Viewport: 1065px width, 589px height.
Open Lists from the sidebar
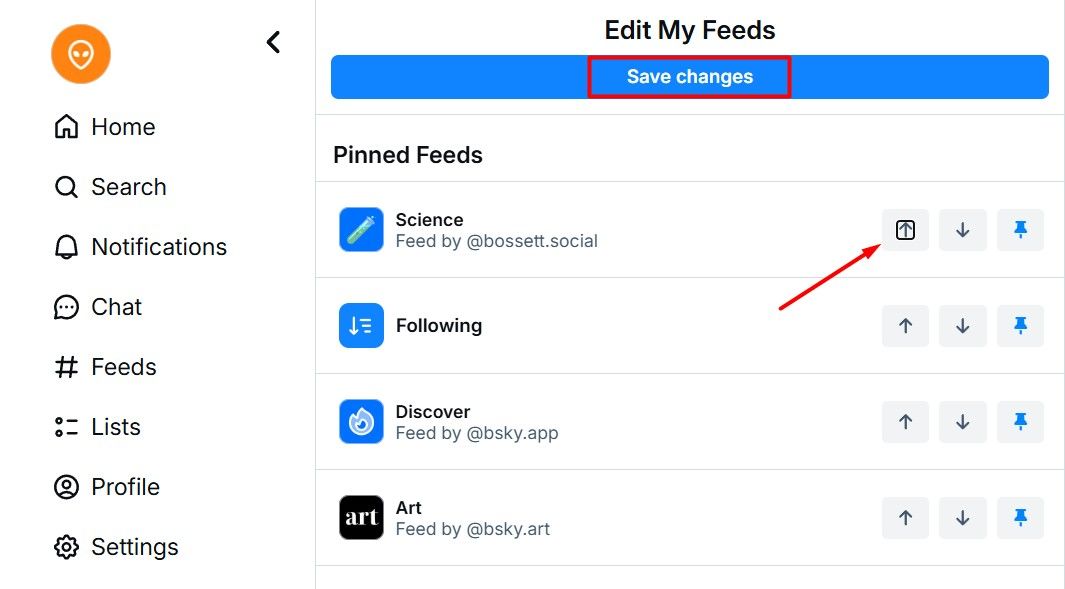coord(97,427)
